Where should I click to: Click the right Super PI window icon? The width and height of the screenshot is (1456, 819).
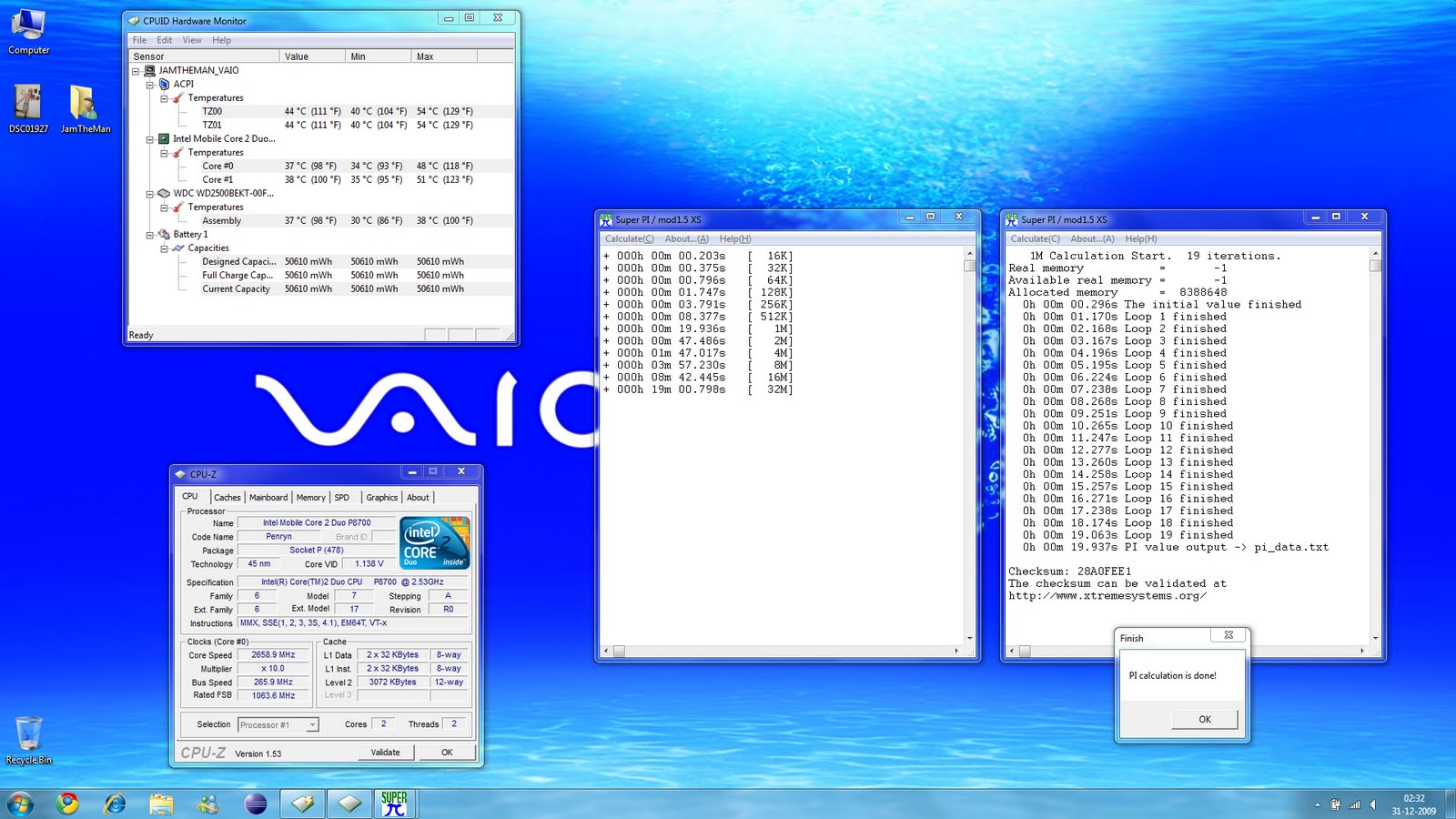click(x=1011, y=219)
